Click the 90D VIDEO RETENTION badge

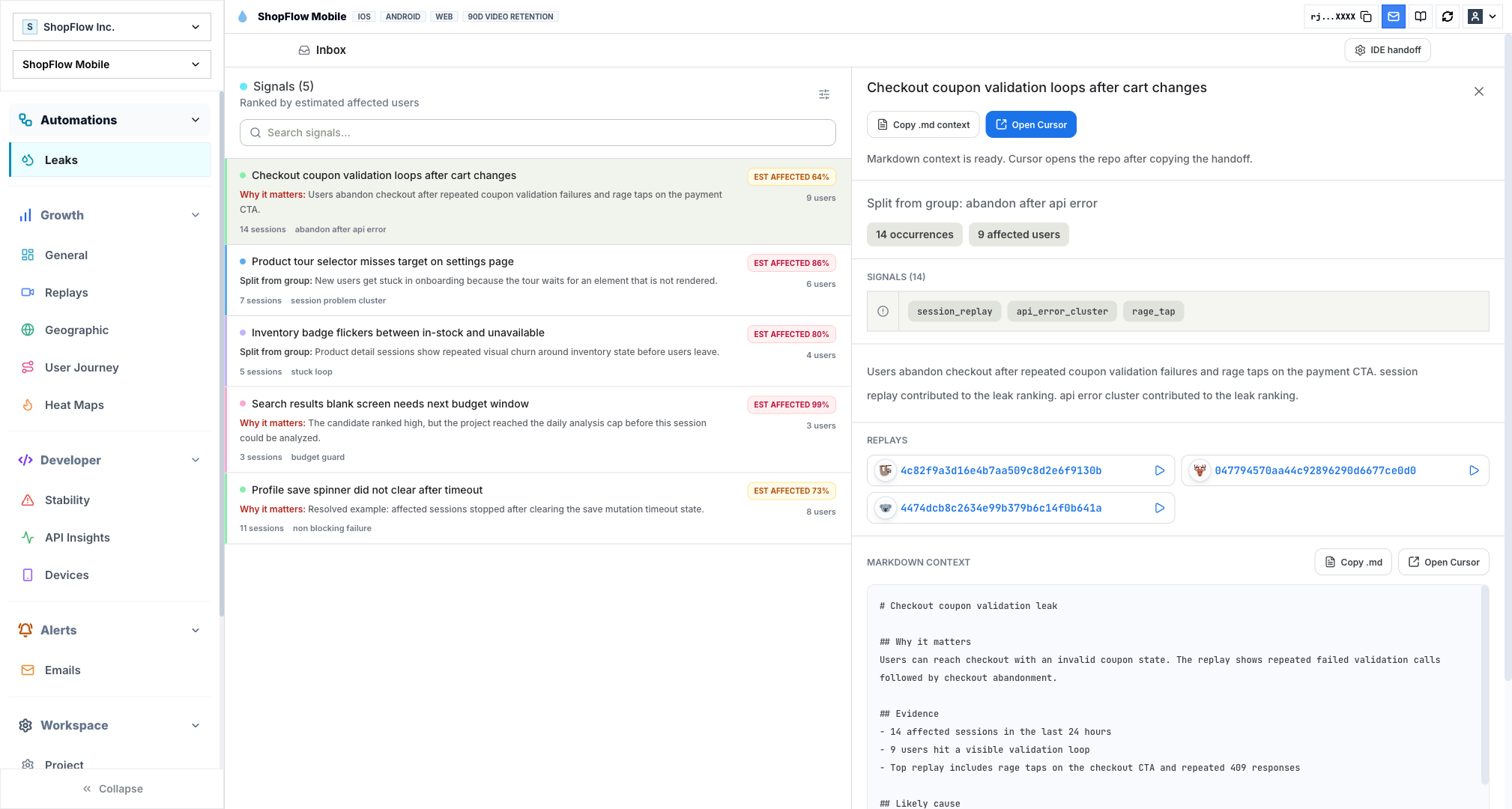[x=511, y=16]
